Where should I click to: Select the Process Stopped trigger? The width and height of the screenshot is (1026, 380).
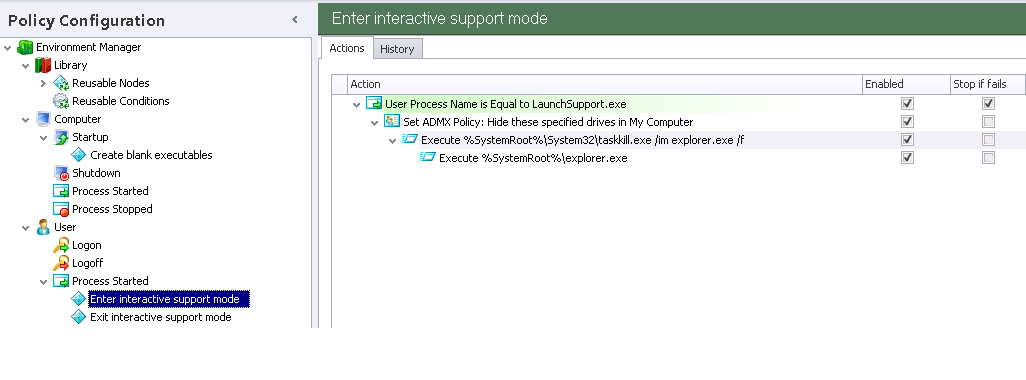[112, 209]
